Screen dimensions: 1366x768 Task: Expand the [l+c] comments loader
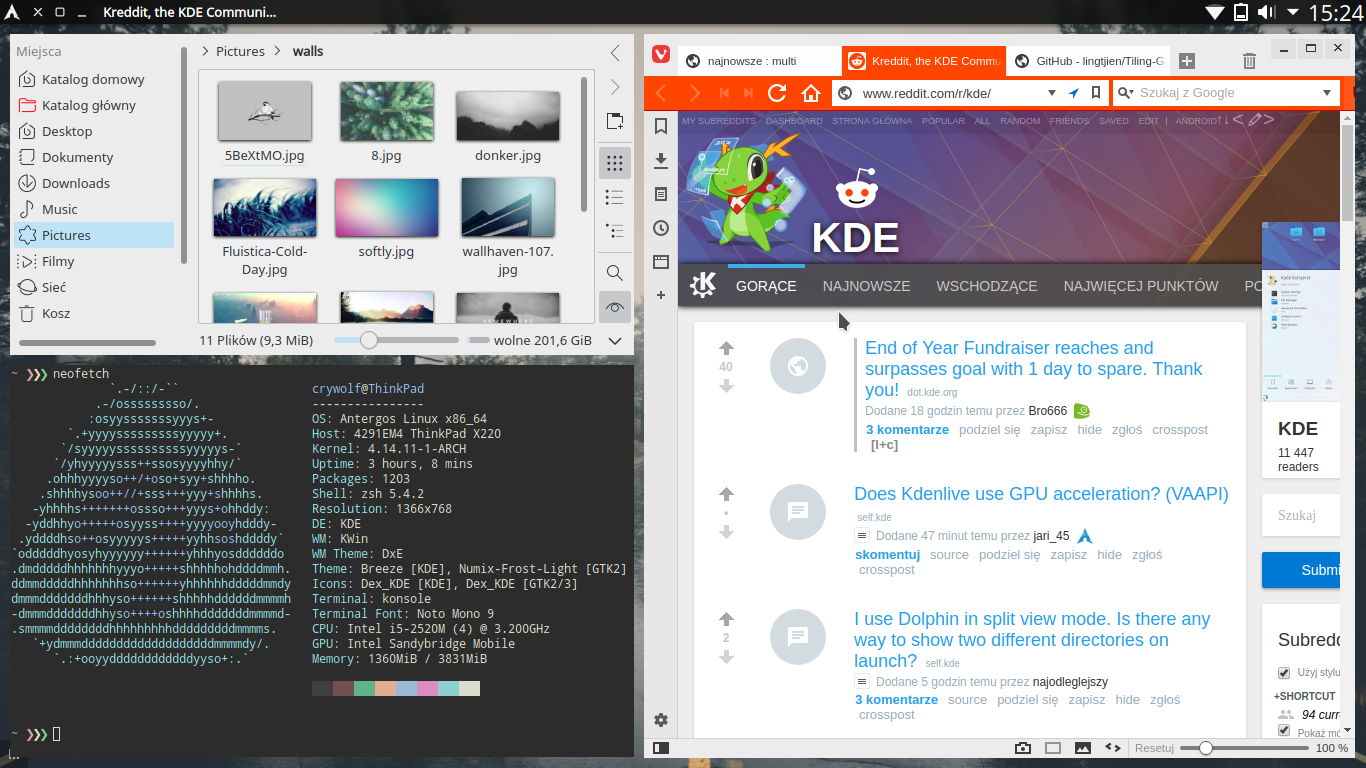coord(884,445)
